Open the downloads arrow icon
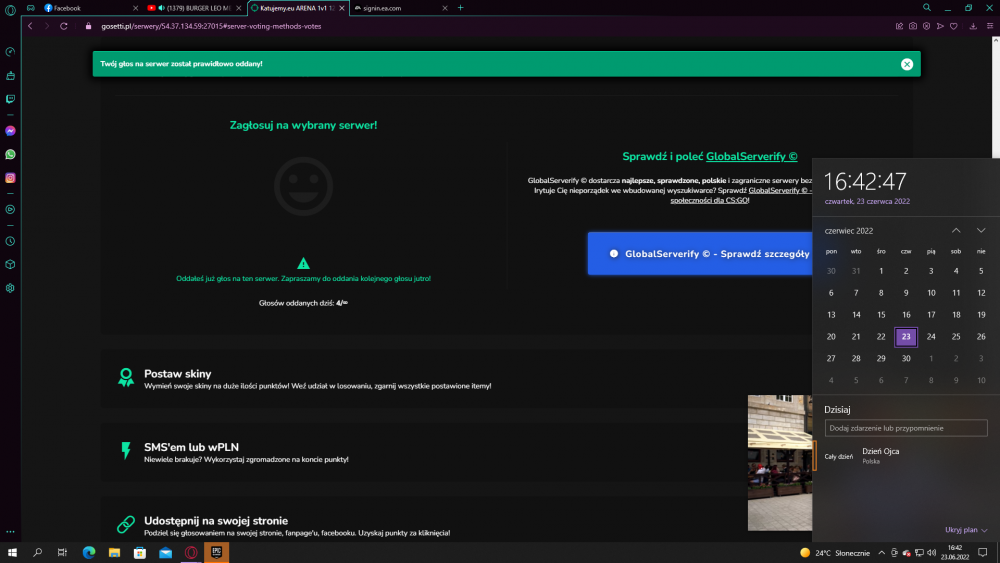The height and width of the screenshot is (563, 1000). coord(973,26)
